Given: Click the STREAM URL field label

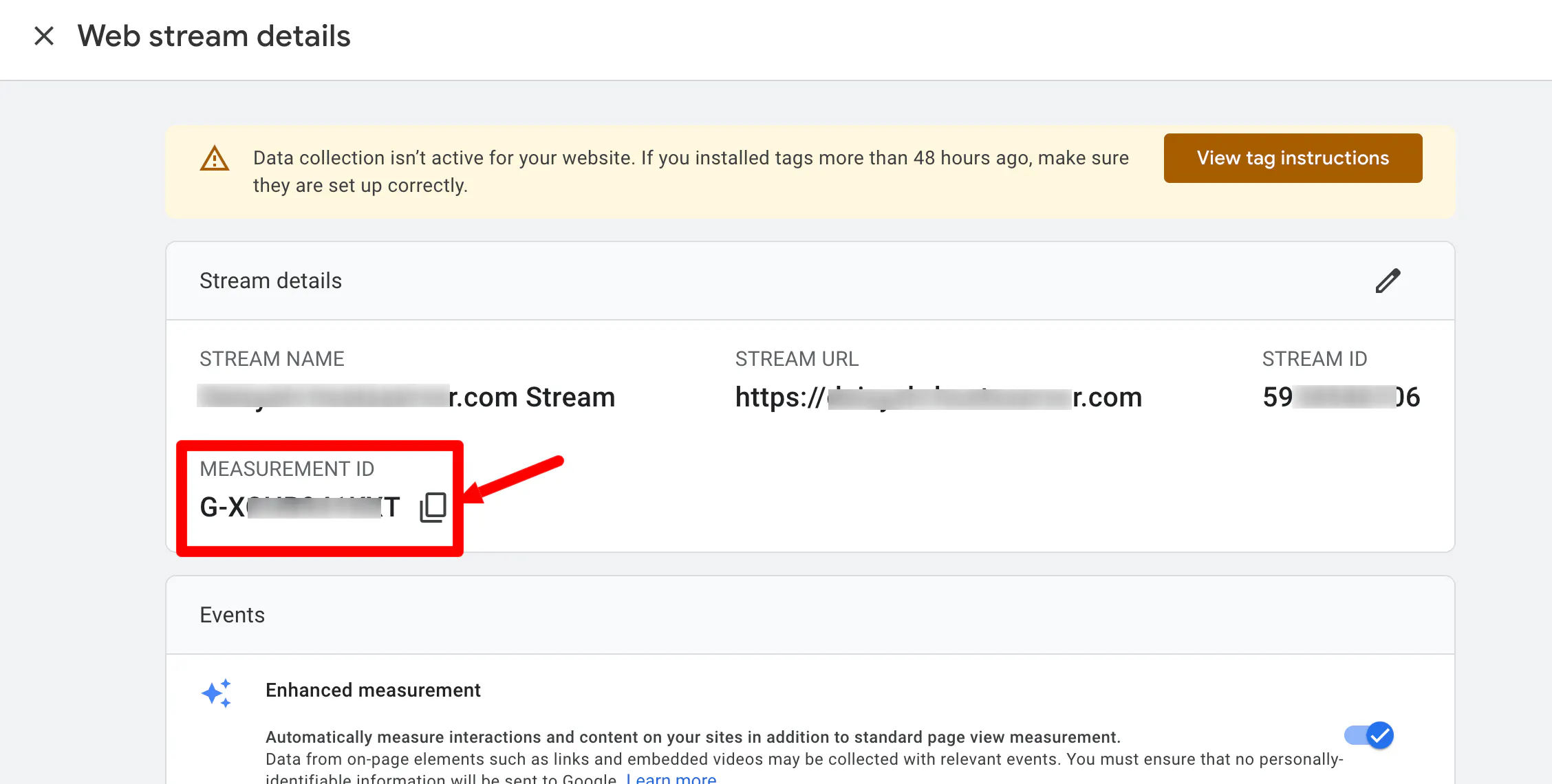Looking at the screenshot, I should (x=797, y=359).
